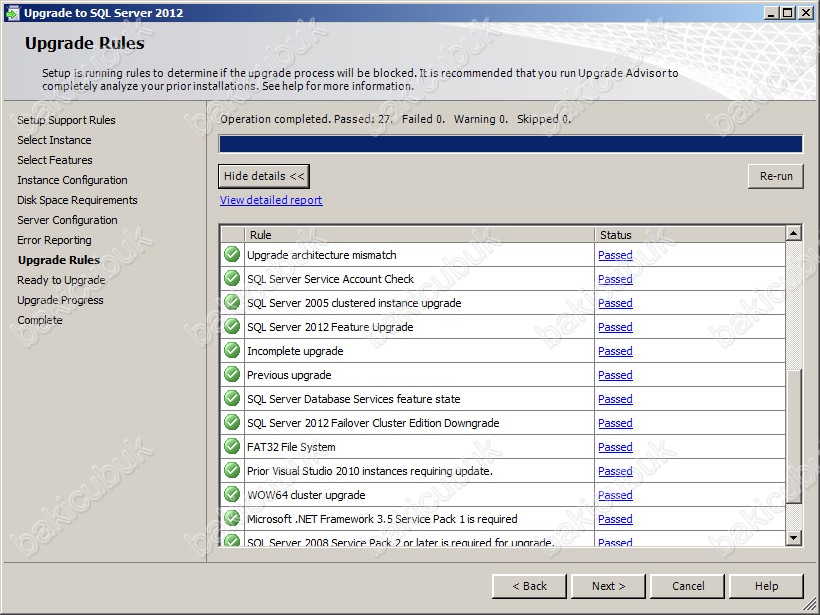Open Passed link for FAT32 File System
The height and width of the screenshot is (615, 820).
coord(615,448)
